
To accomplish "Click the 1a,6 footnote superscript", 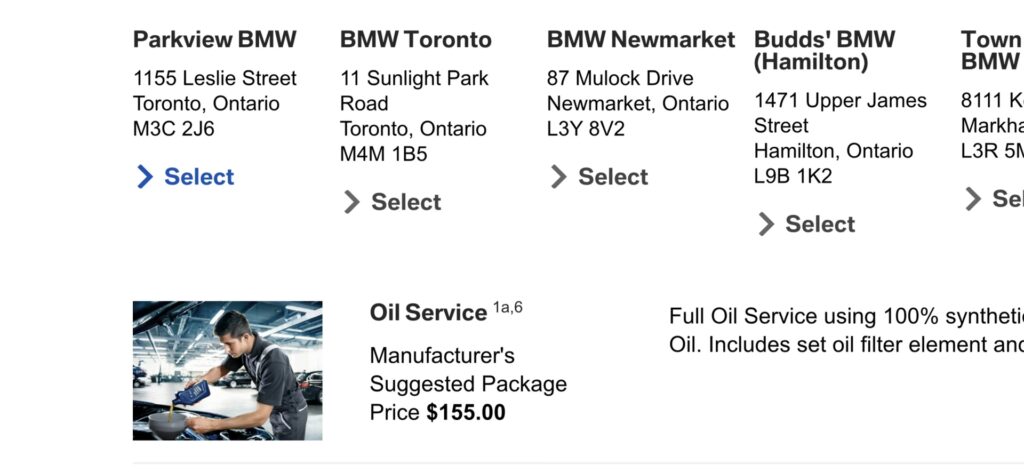I will tap(507, 308).
